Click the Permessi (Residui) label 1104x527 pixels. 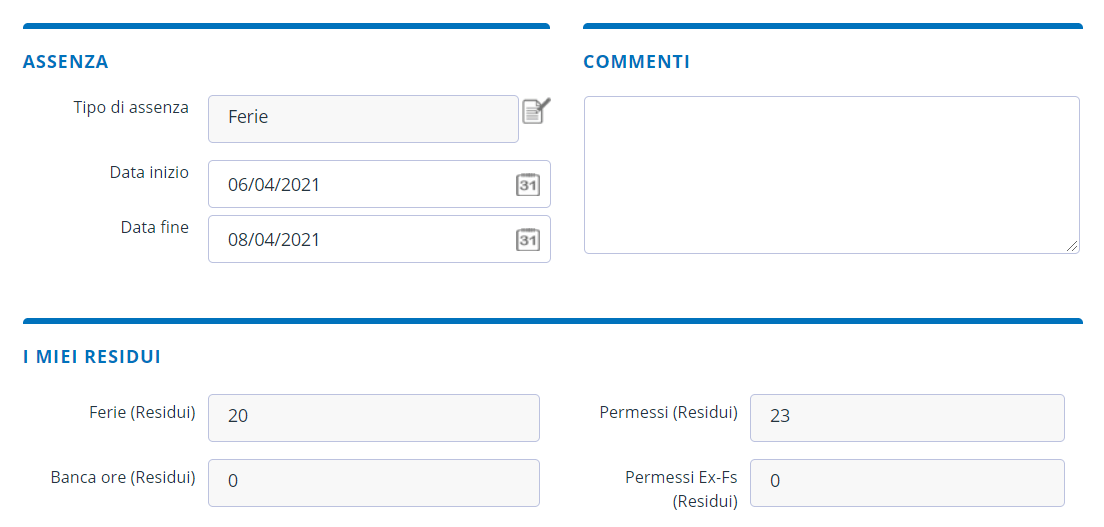coord(668,412)
